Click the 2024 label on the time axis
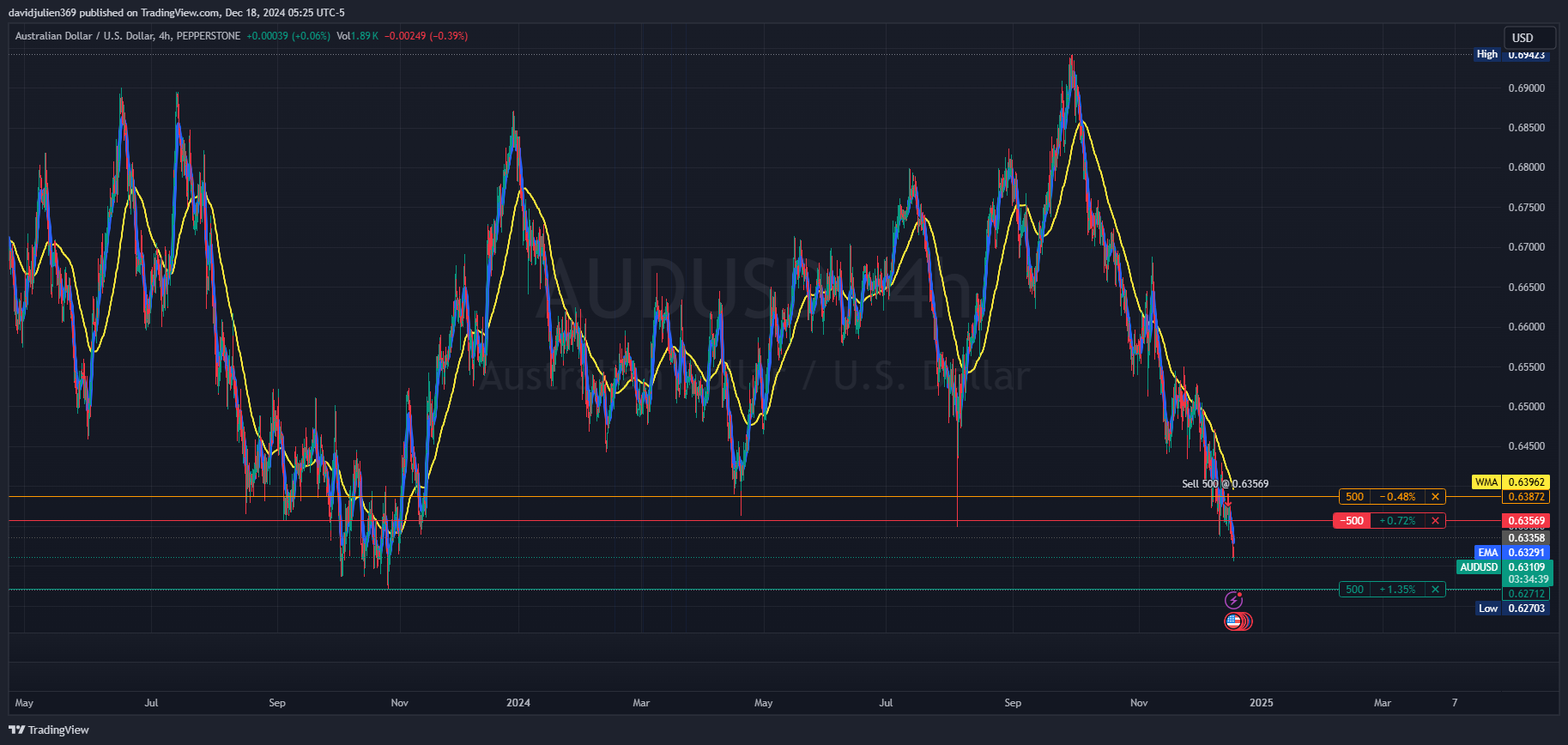The width and height of the screenshot is (1568, 745). coord(518,703)
